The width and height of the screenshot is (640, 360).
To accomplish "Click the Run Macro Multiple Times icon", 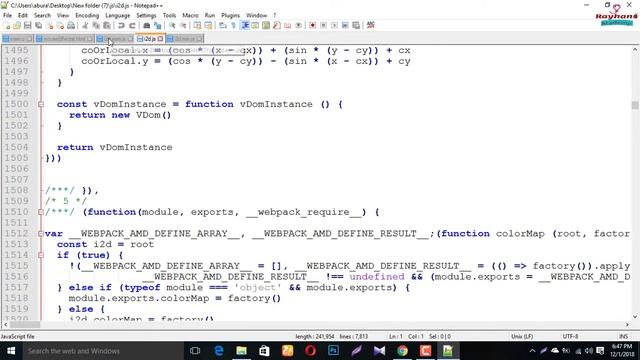I will [x=345, y=25].
